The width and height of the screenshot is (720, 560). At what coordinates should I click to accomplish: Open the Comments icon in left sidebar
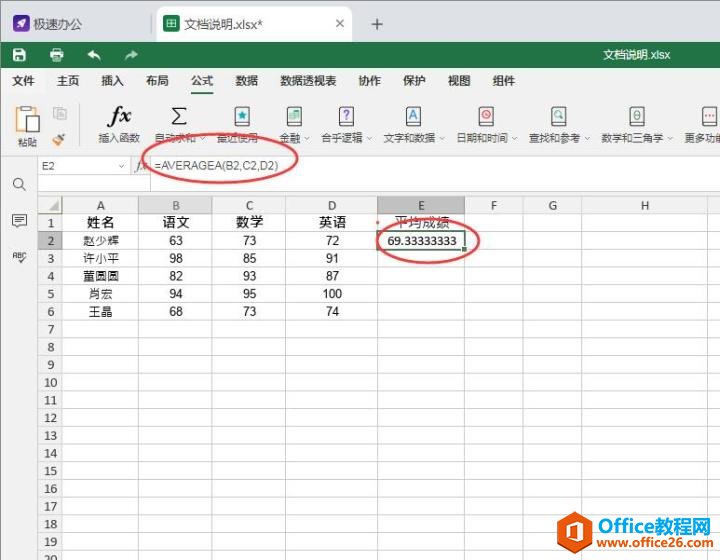click(19, 221)
